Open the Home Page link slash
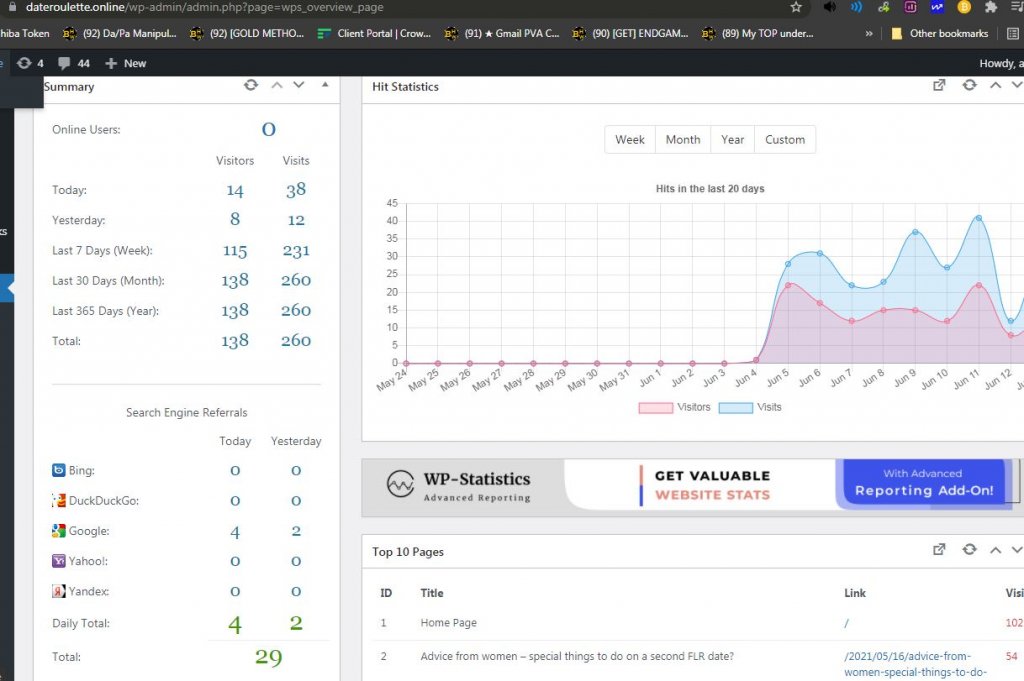Image resolution: width=1024 pixels, height=681 pixels. point(846,623)
